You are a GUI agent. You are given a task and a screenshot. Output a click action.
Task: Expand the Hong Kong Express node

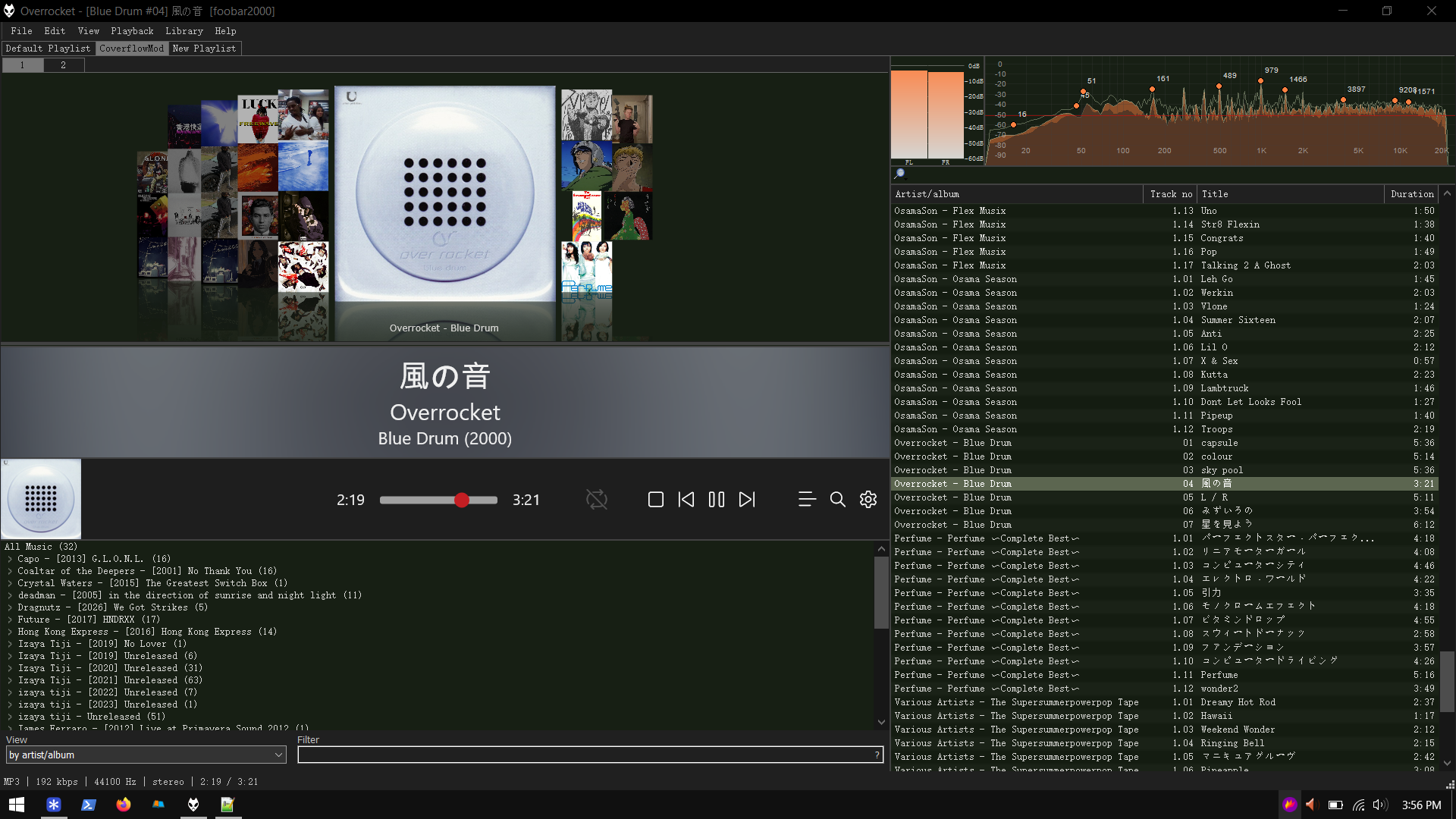coord(10,632)
